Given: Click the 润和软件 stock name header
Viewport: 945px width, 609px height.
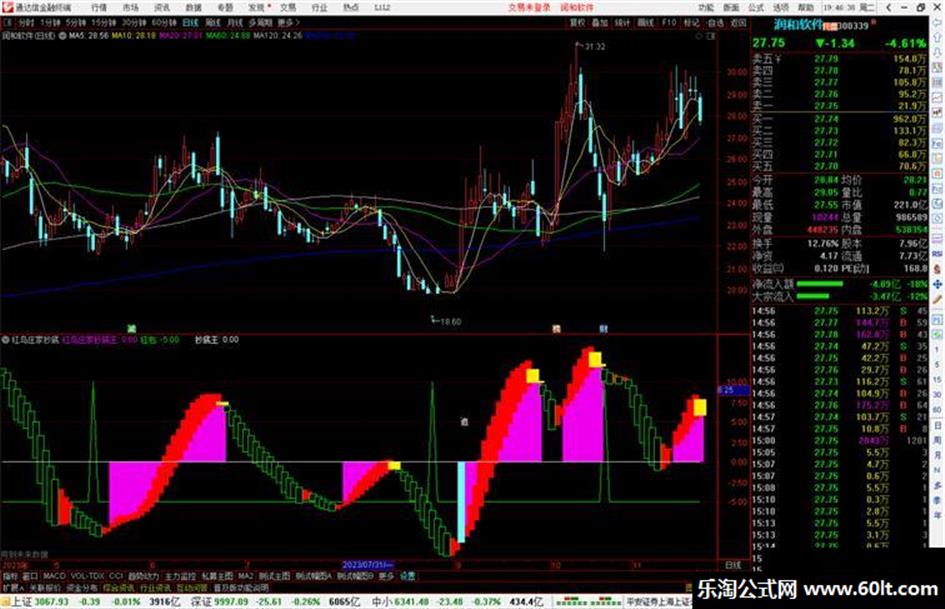Looking at the screenshot, I should pos(798,25).
